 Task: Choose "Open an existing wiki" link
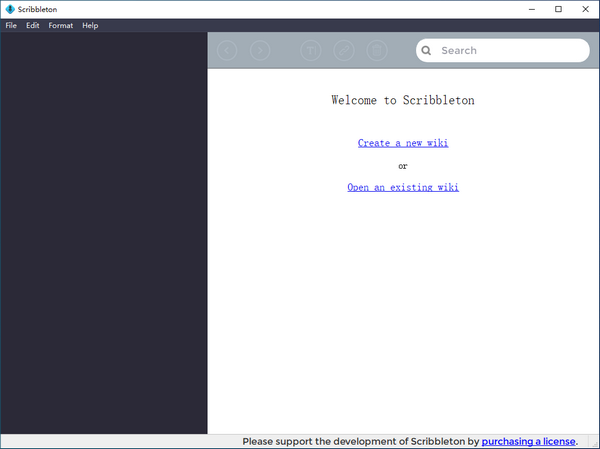403,187
